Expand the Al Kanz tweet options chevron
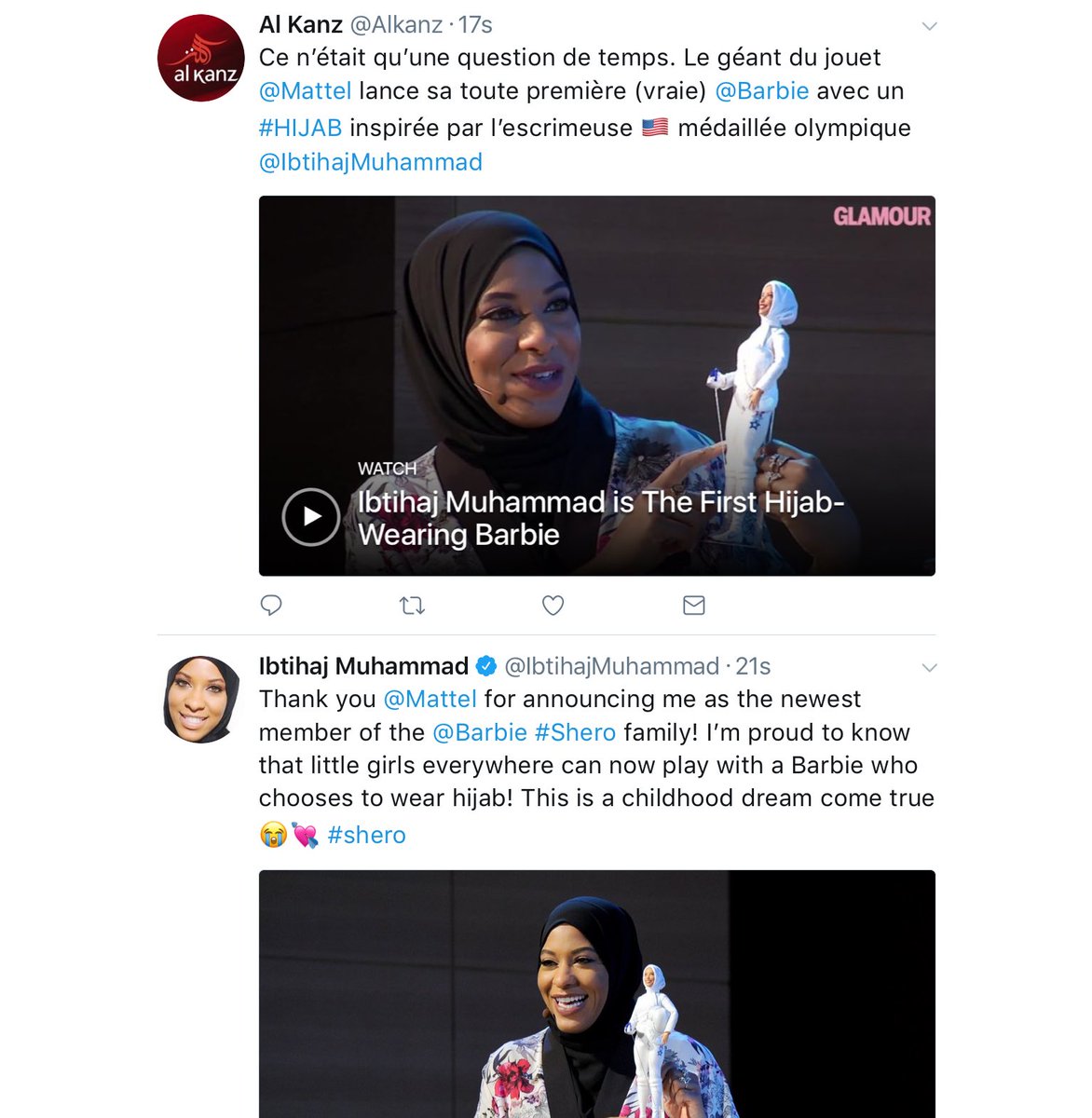The width and height of the screenshot is (1092, 1118). pyautogui.click(x=929, y=26)
